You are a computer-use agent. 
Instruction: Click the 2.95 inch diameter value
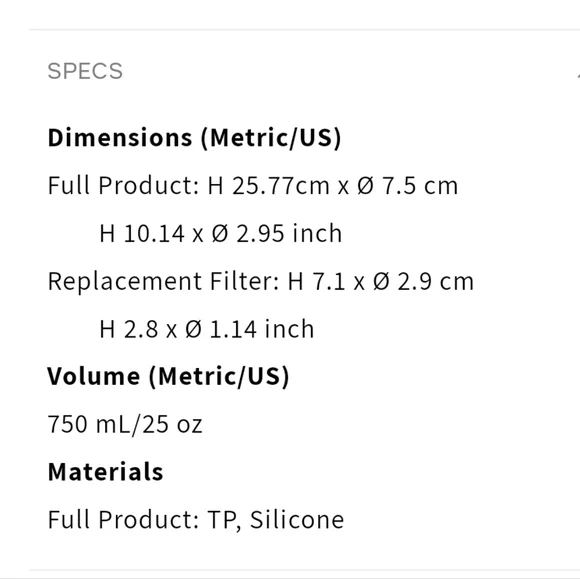point(289,233)
